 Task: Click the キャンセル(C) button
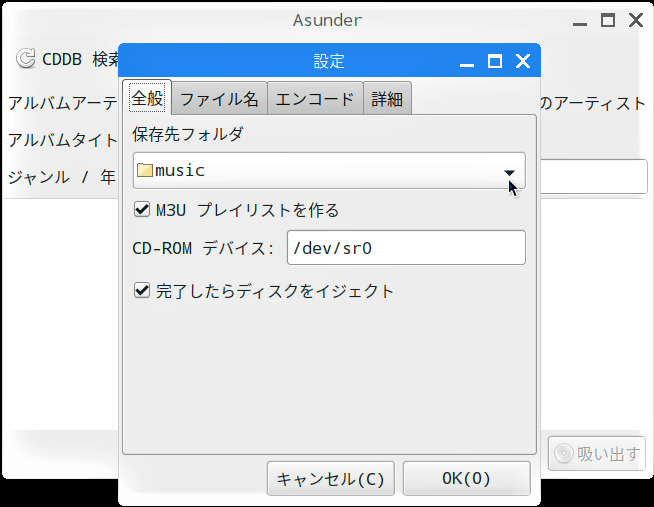pos(331,479)
